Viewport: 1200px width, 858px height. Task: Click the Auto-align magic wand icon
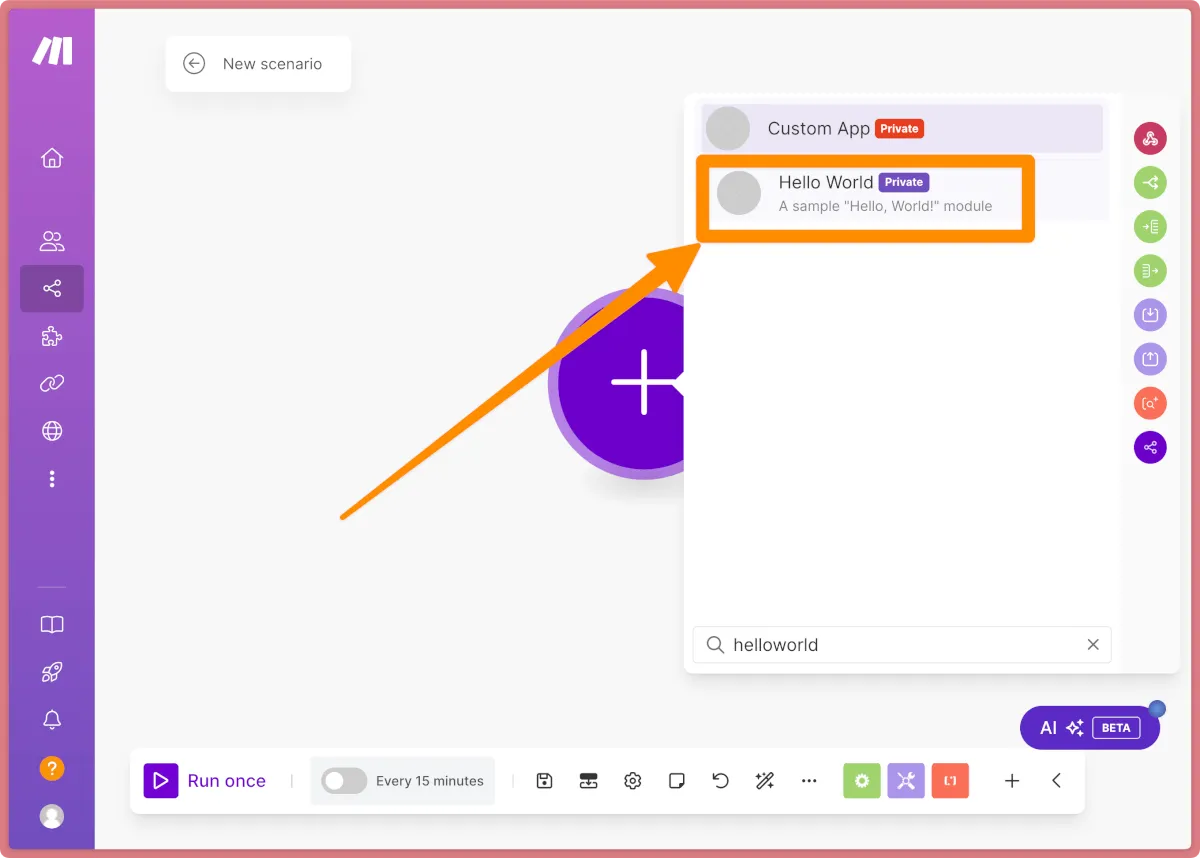tap(765, 781)
